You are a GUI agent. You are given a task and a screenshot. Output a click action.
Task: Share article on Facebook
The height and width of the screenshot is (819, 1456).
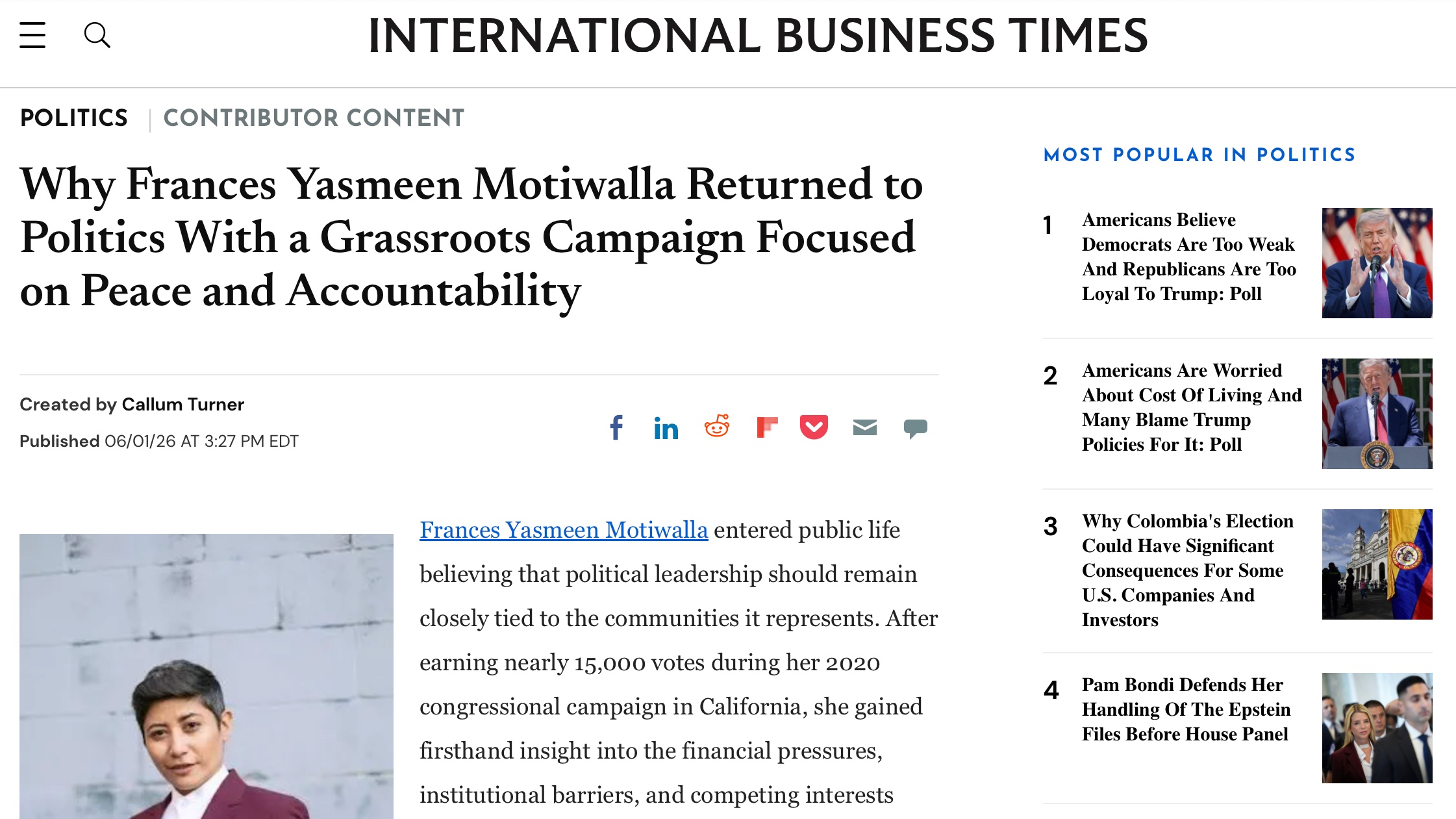(616, 427)
